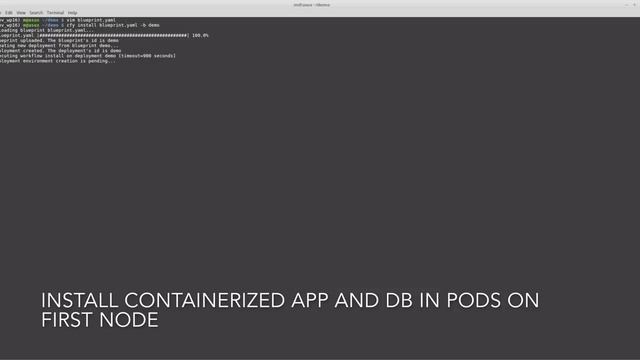Open the View menu
This screenshot has width=640, height=360.
[x=21, y=13]
